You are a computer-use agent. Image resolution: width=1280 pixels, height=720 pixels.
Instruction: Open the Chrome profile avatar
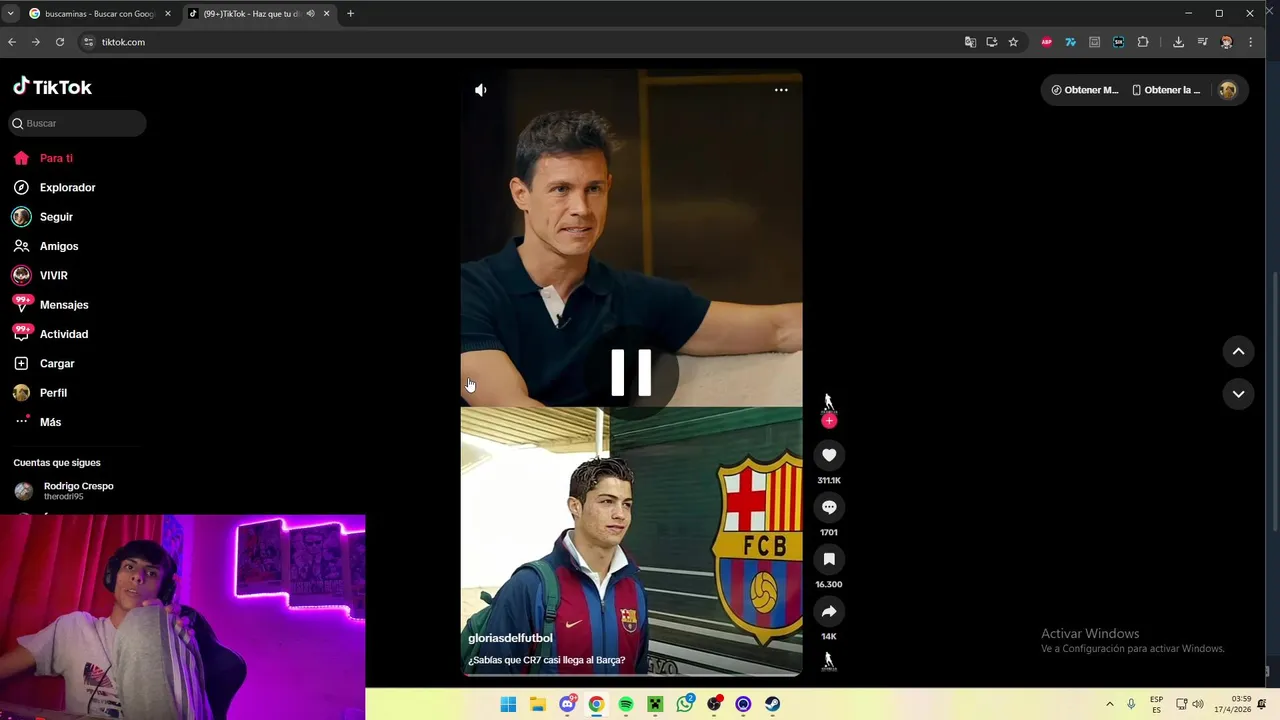[1227, 42]
